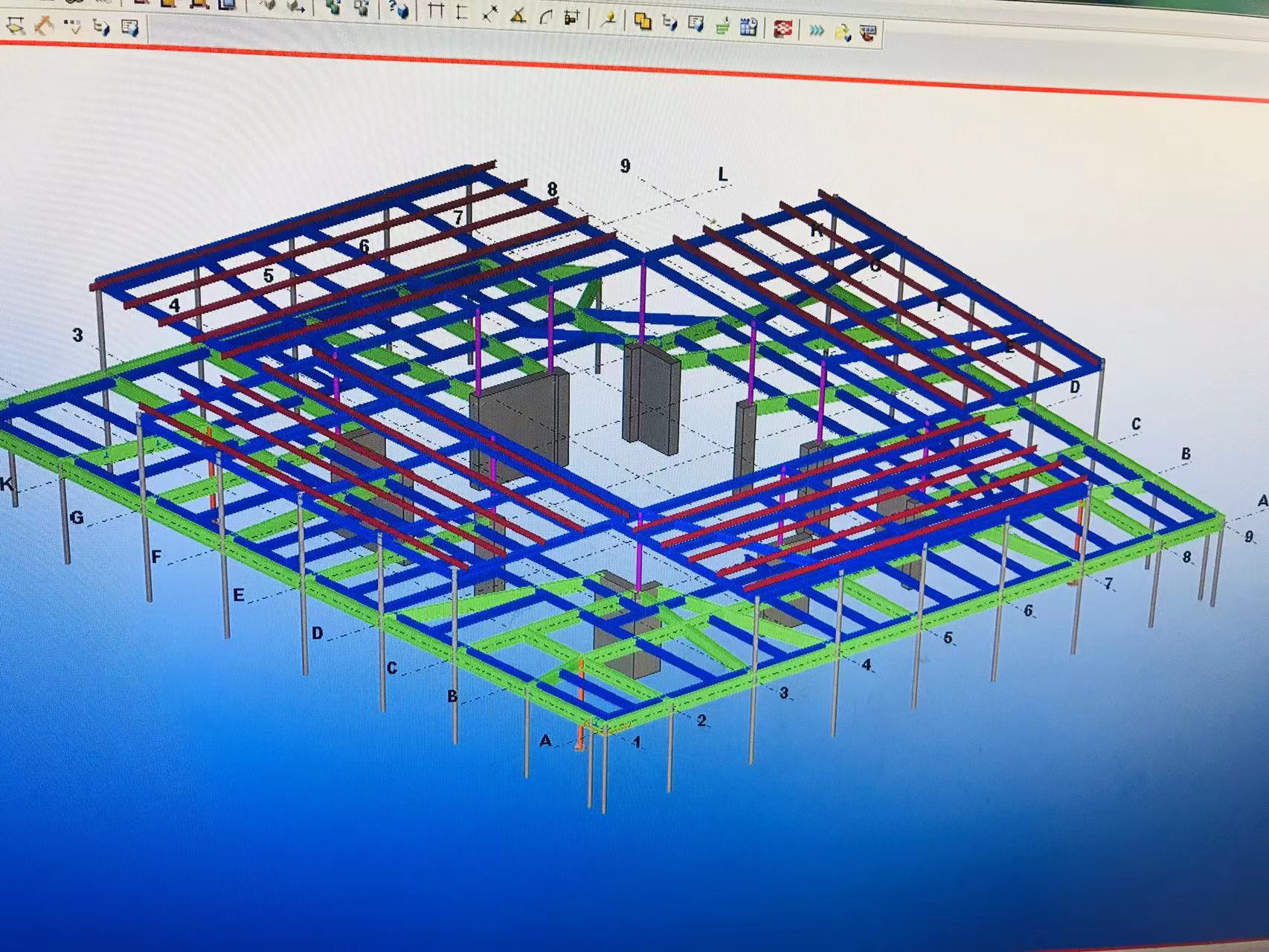1269x952 pixels.
Task: Click the dotted checkmark icon in second toolbar row
Action: coord(72,28)
